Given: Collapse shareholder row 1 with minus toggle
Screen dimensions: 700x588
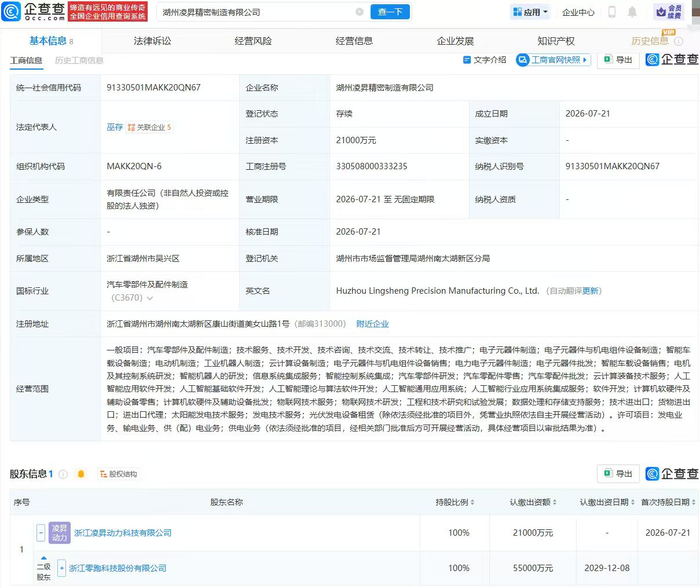Looking at the screenshot, I should tap(41, 533).
